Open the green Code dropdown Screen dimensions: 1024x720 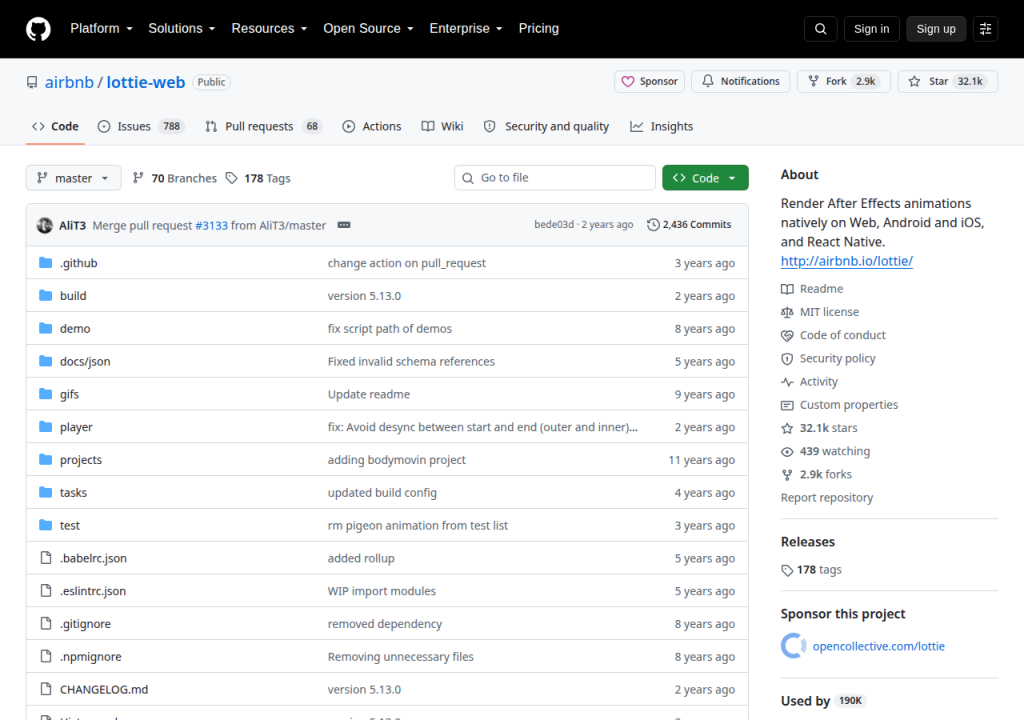[x=705, y=178]
